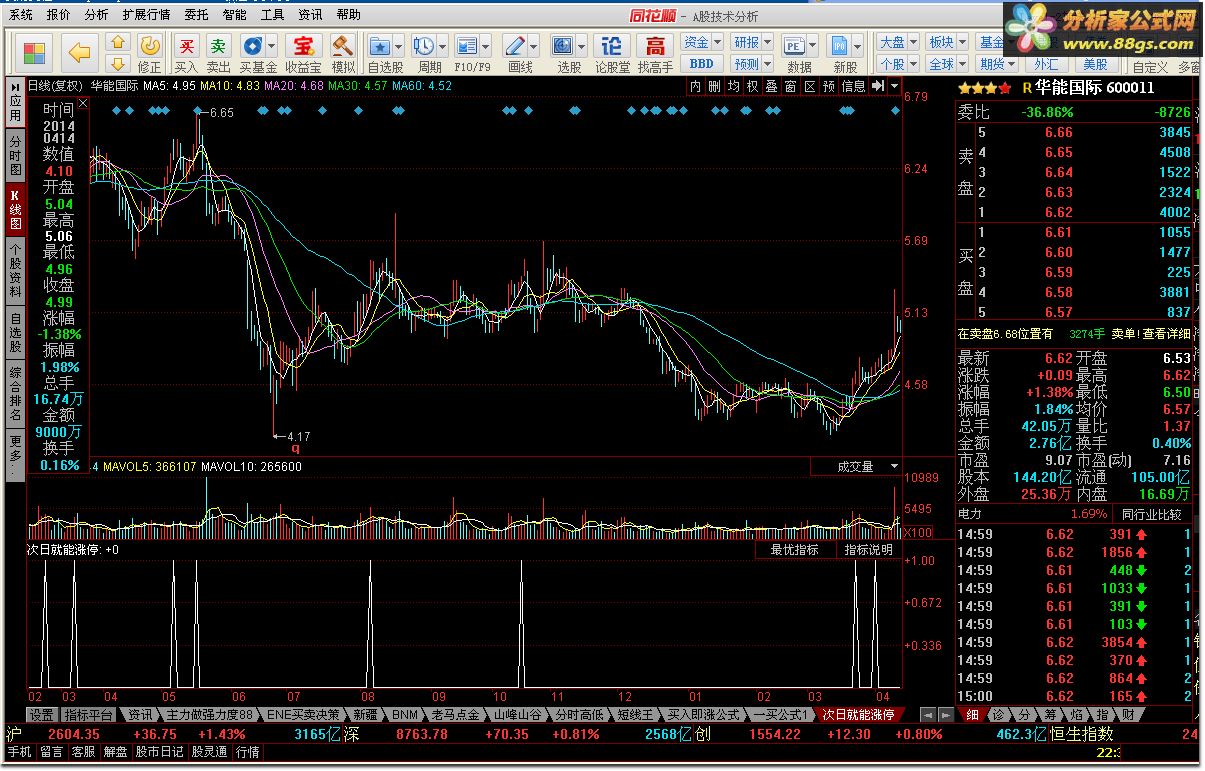Click the colorful home grid icon
This screenshot has height=771, width=1205.
click(x=35, y=53)
